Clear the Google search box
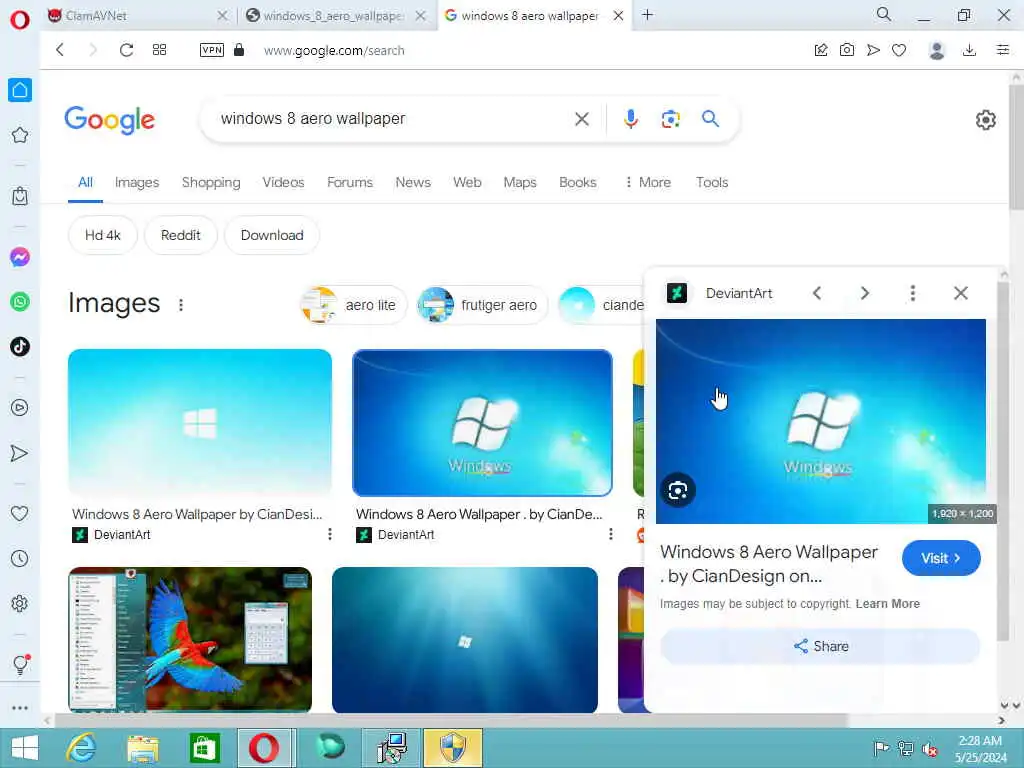 click(x=582, y=119)
